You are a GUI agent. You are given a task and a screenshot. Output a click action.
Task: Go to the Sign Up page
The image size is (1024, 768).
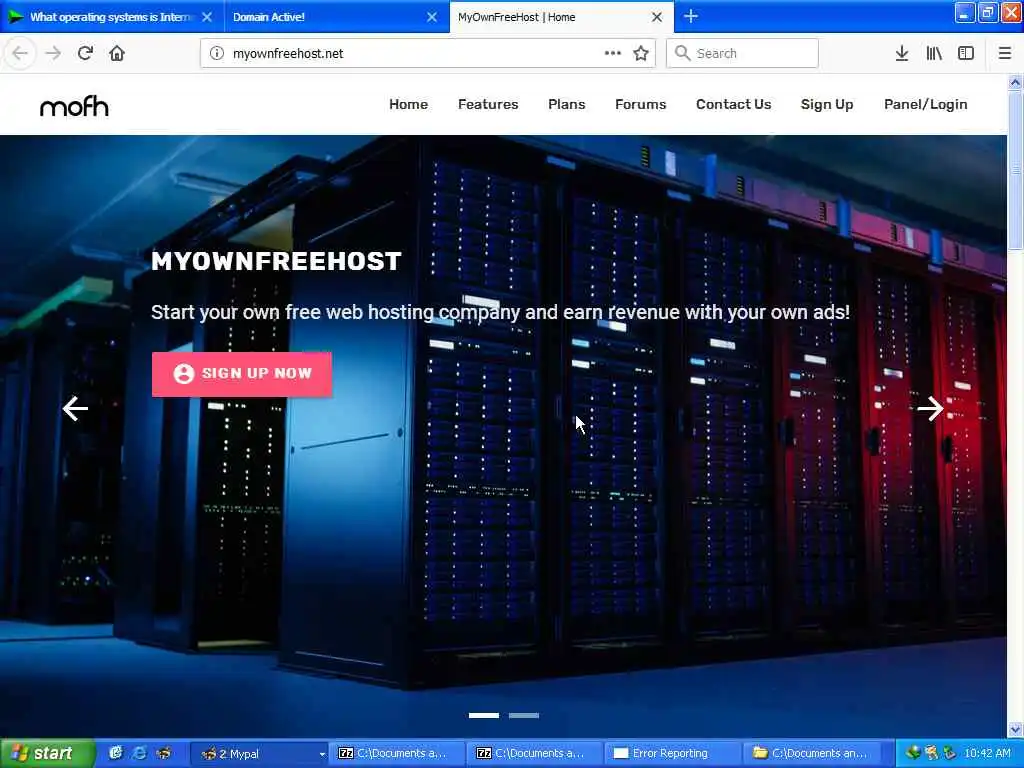pyautogui.click(x=827, y=104)
